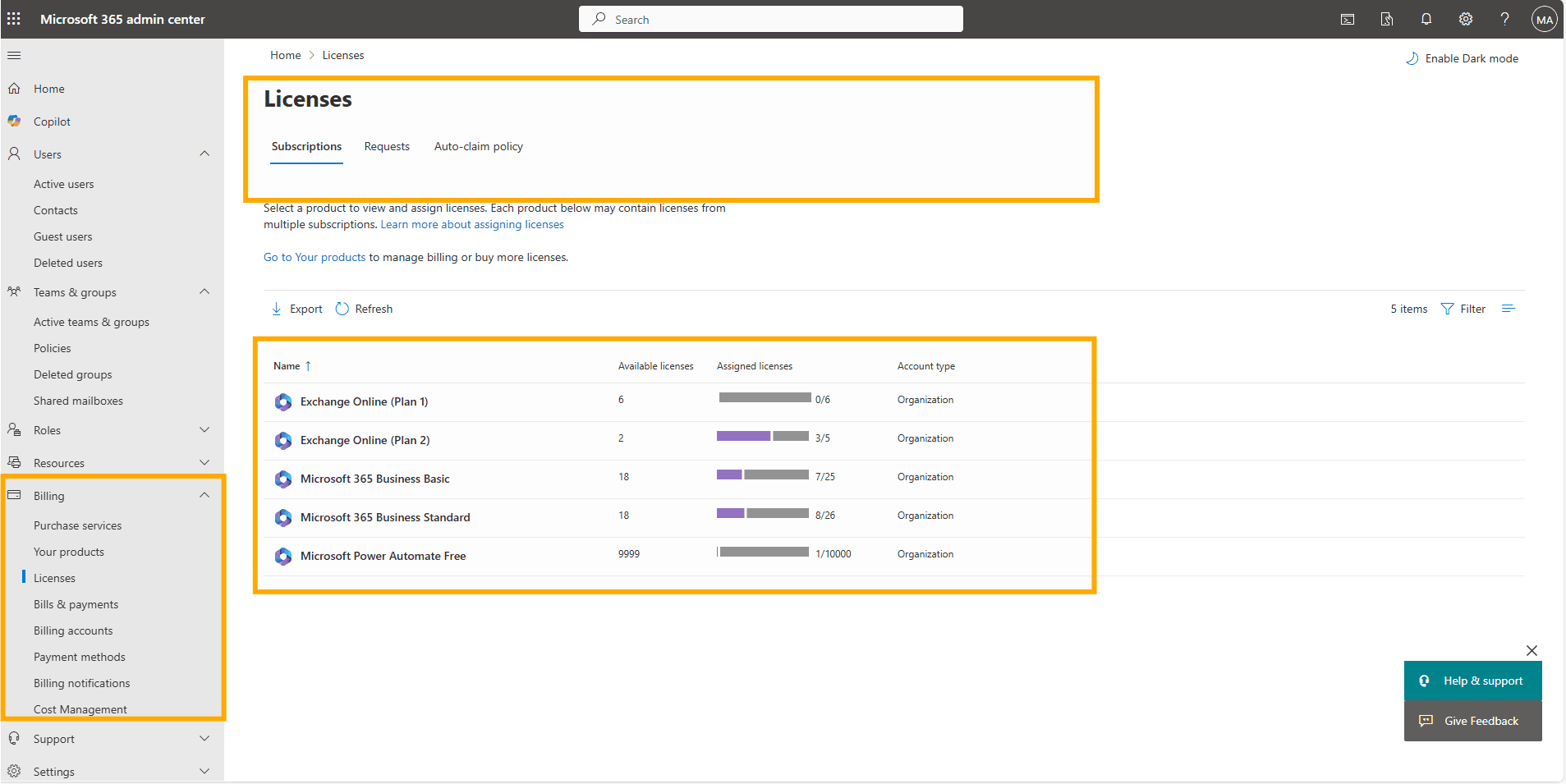Refresh the licenses list

pos(364,309)
